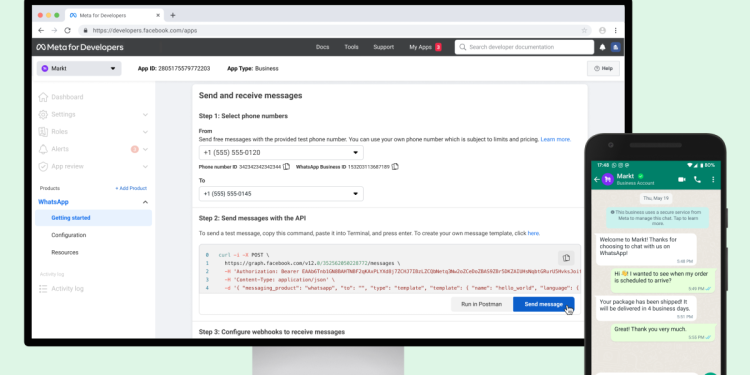Open a new browser tab with the plus icon
The image size is (750, 375).
pos(173,15)
